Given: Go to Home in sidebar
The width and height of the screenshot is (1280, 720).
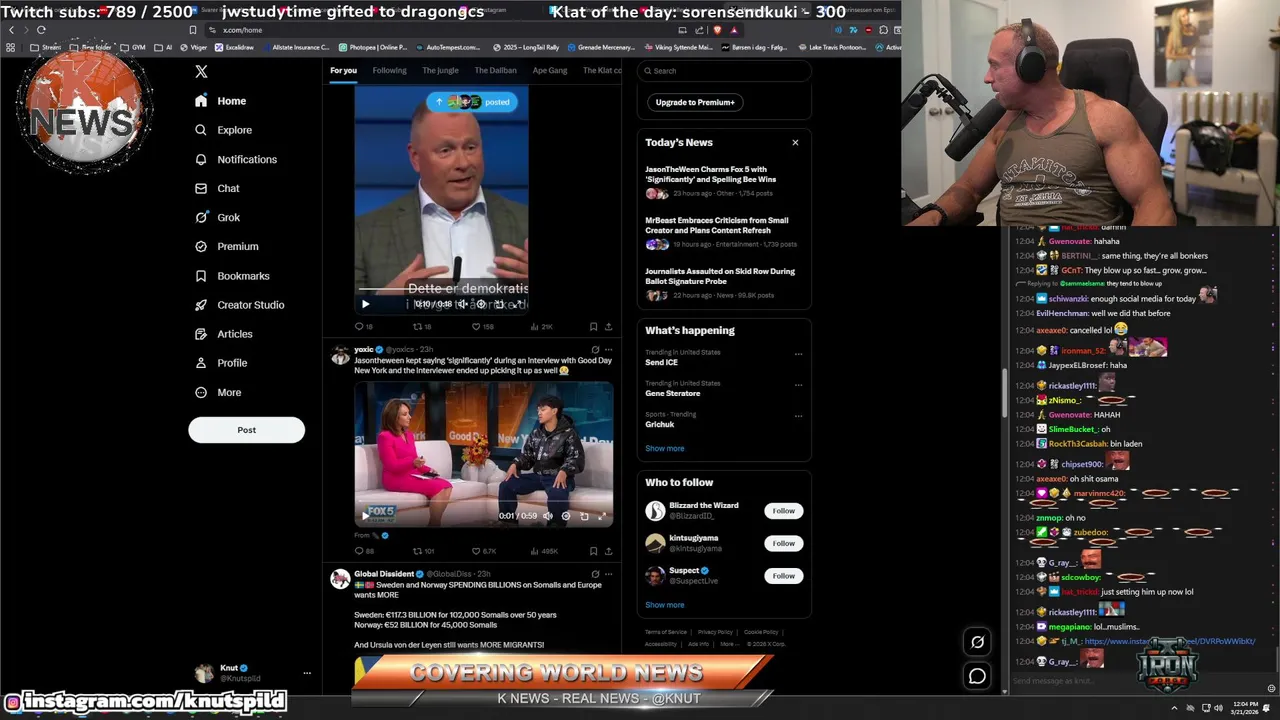Looking at the screenshot, I should [x=220, y=101].
